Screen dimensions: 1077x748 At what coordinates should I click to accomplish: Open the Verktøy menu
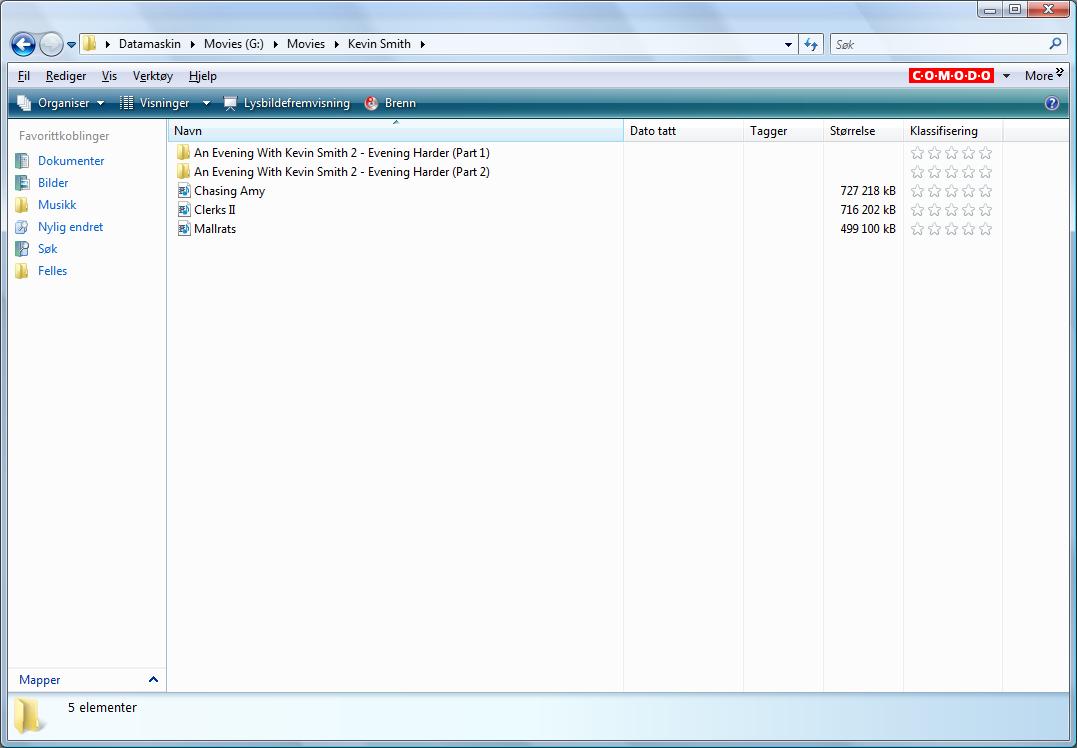click(x=152, y=76)
